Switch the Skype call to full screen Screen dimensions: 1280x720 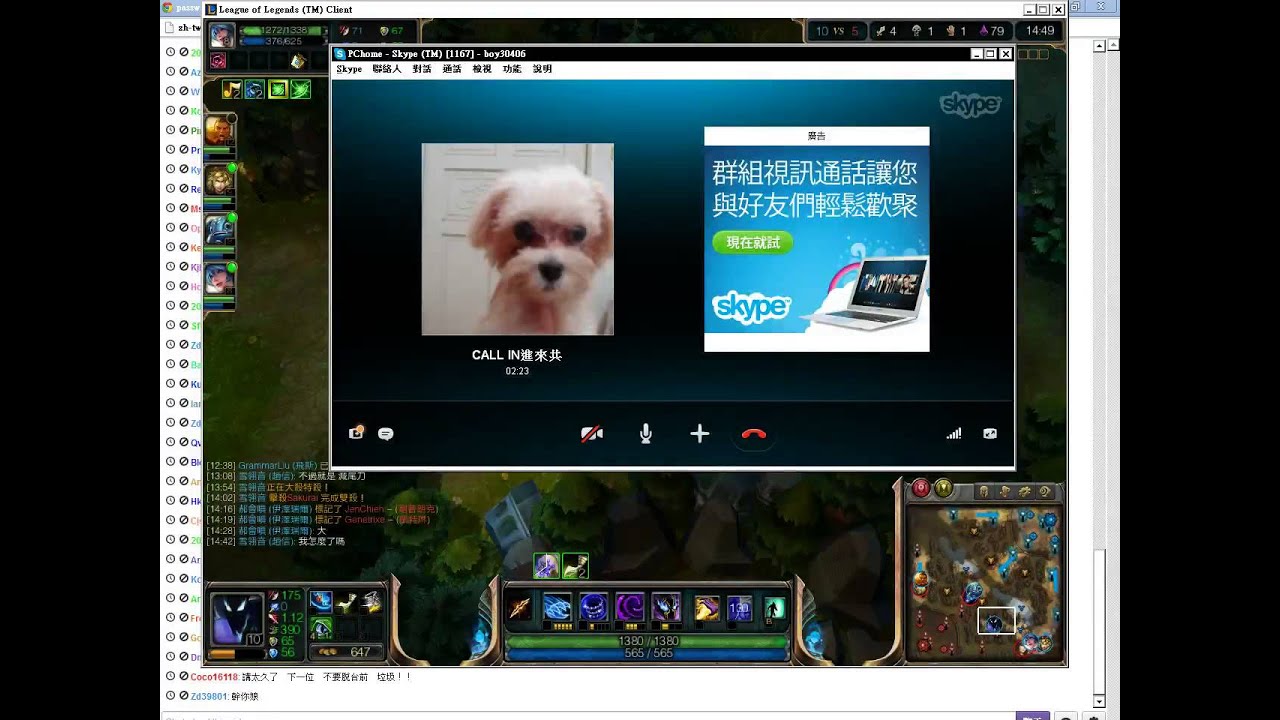click(990, 434)
